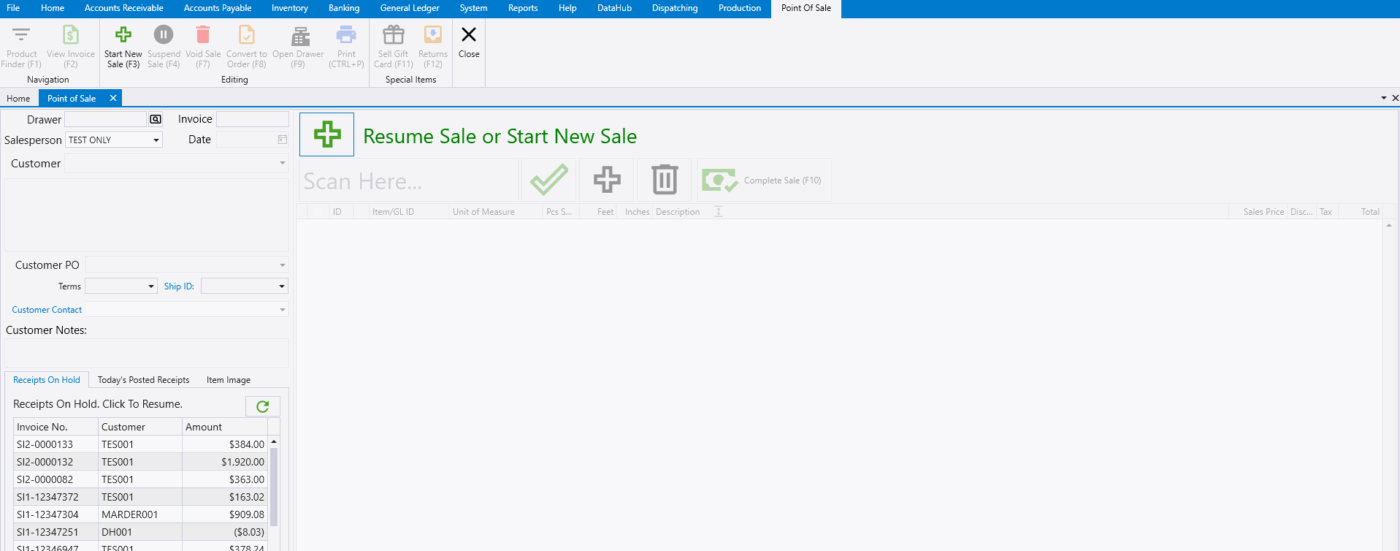This screenshot has height=551, width=1400.
Task: Click the Start New Sale ribbon icon
Action: click(x=123, y=36)
